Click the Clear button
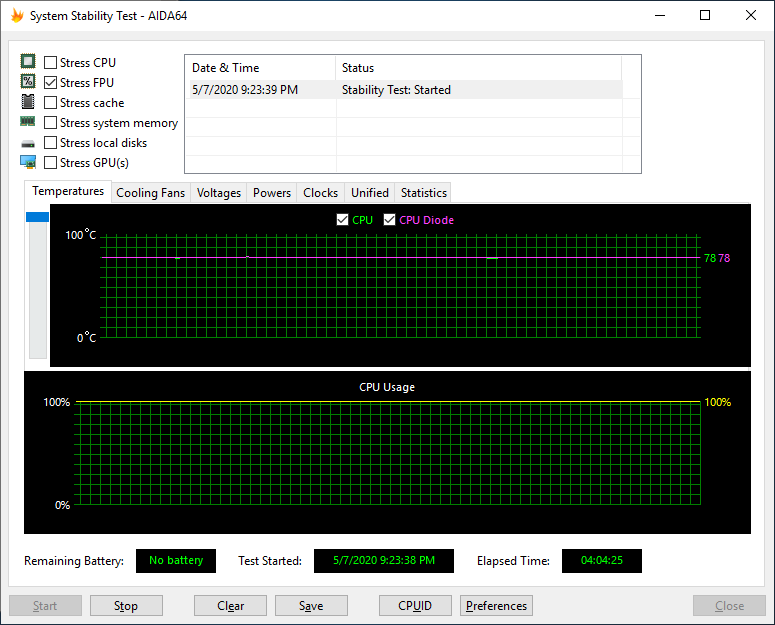Viewport: 775px width, 625px height. (x=230, y=606)
